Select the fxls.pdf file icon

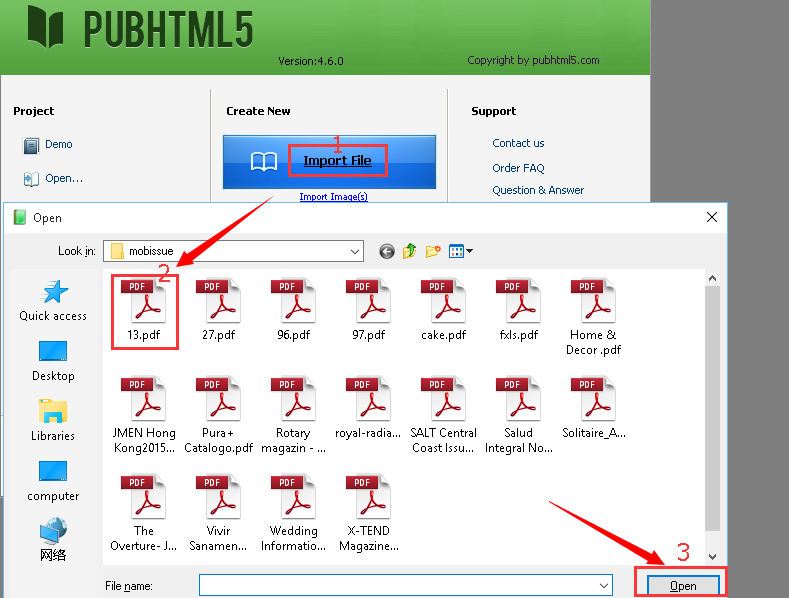518,301
